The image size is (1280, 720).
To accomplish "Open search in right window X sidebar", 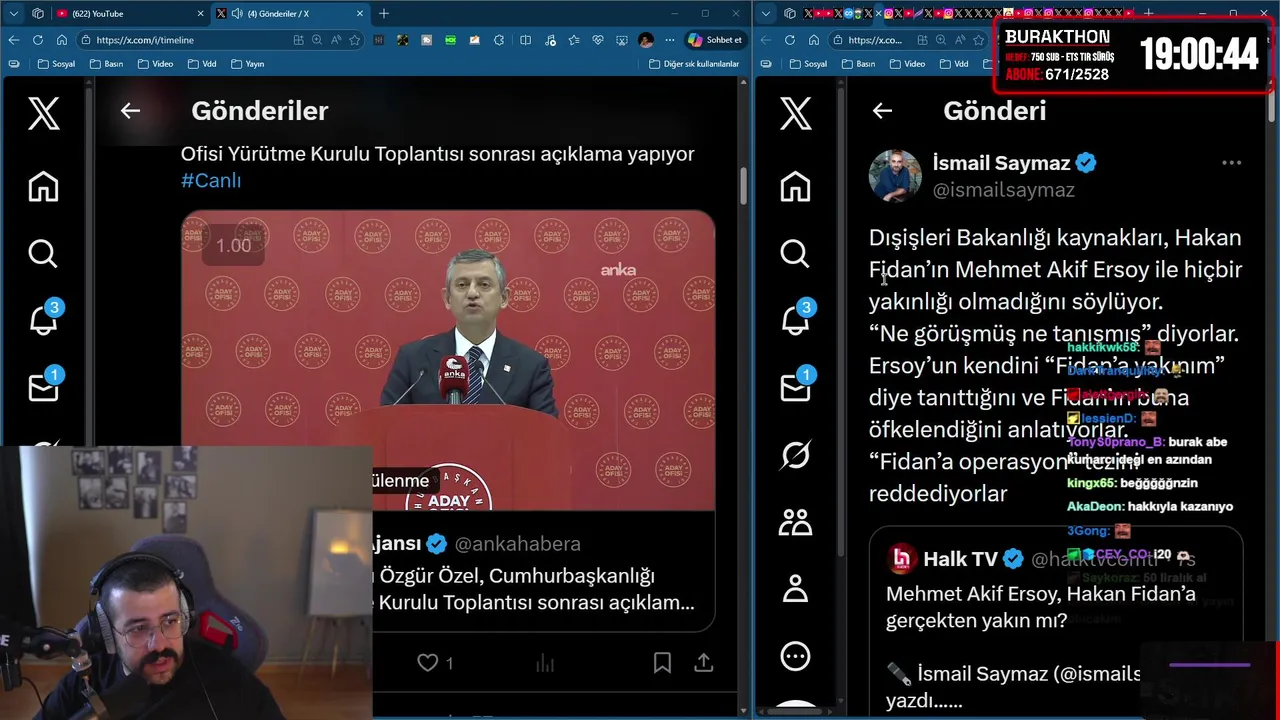I will [795, 254].
